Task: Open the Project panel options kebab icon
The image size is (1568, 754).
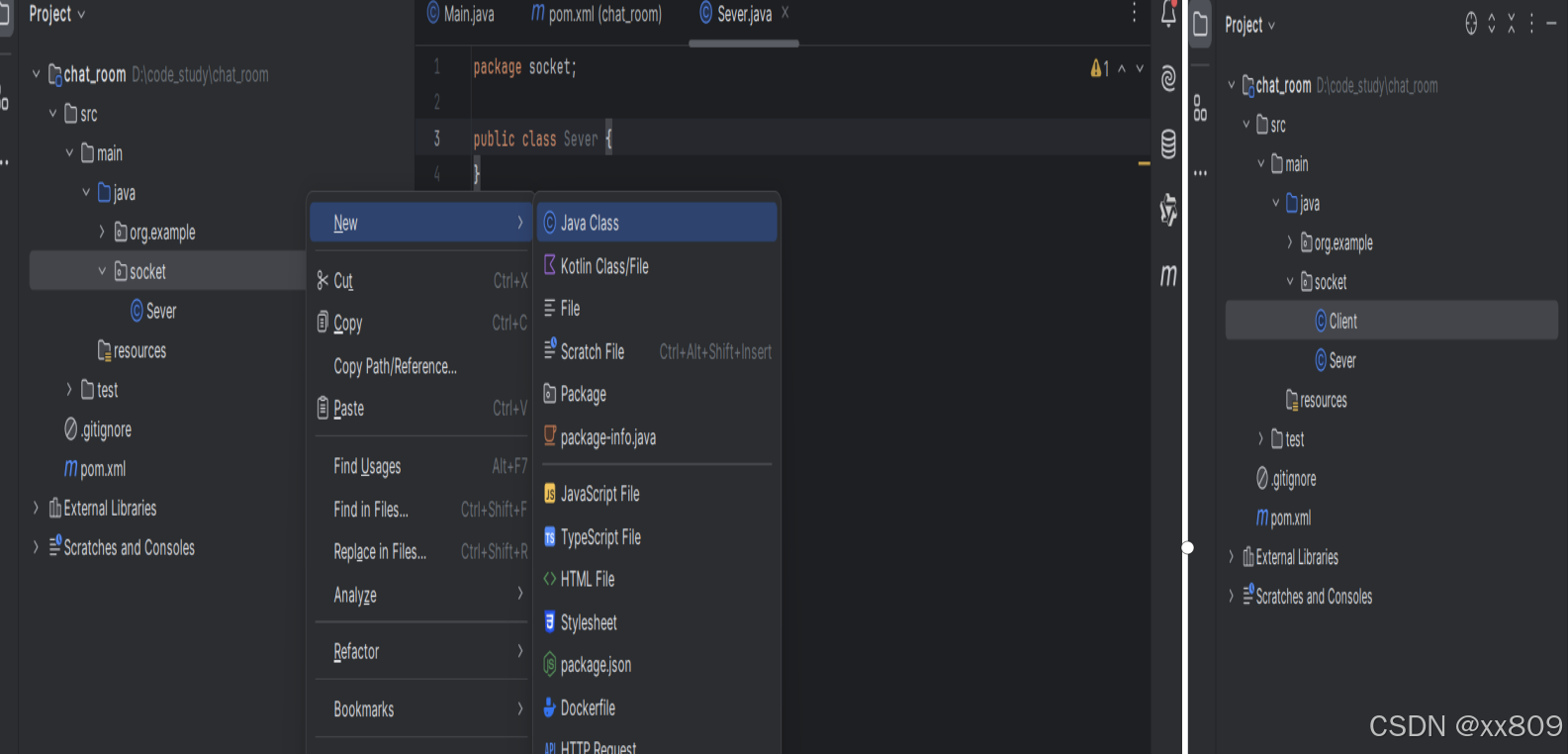Action: (1531, 24)
